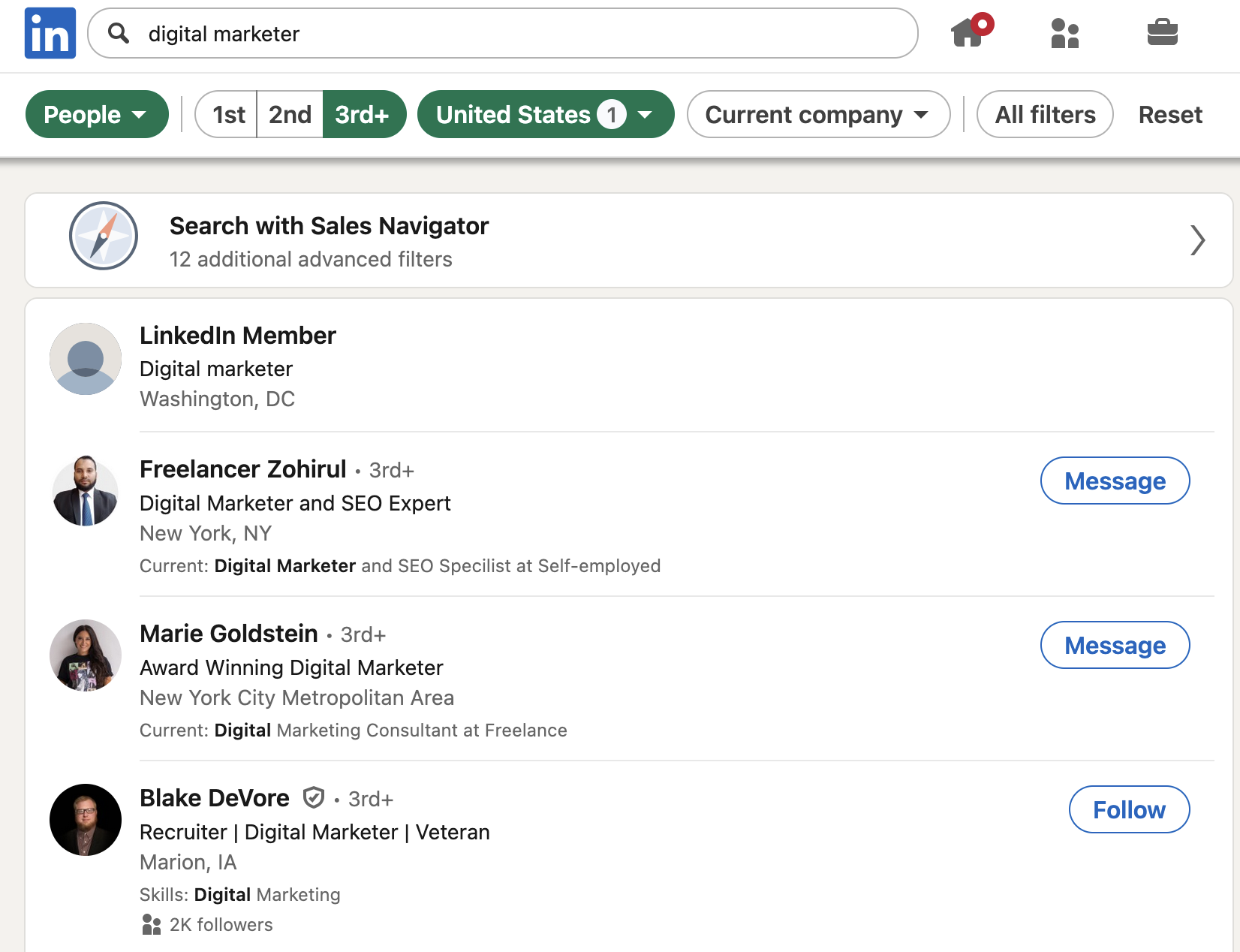Open the Jobs briefcase icon

(x=1162, y=32)
